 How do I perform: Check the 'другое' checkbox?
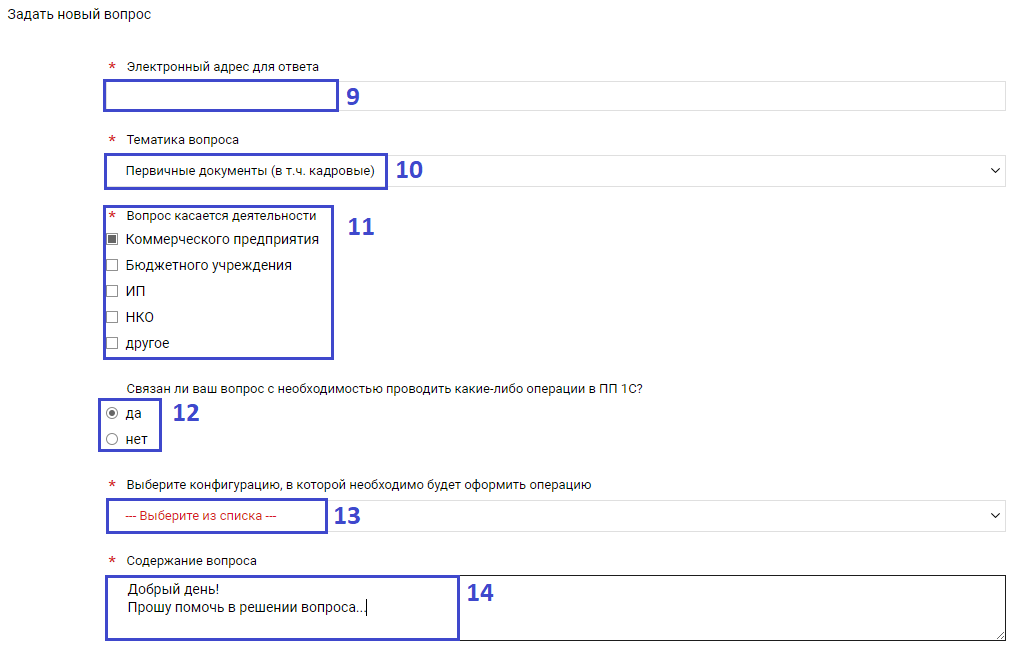(112, 343)
